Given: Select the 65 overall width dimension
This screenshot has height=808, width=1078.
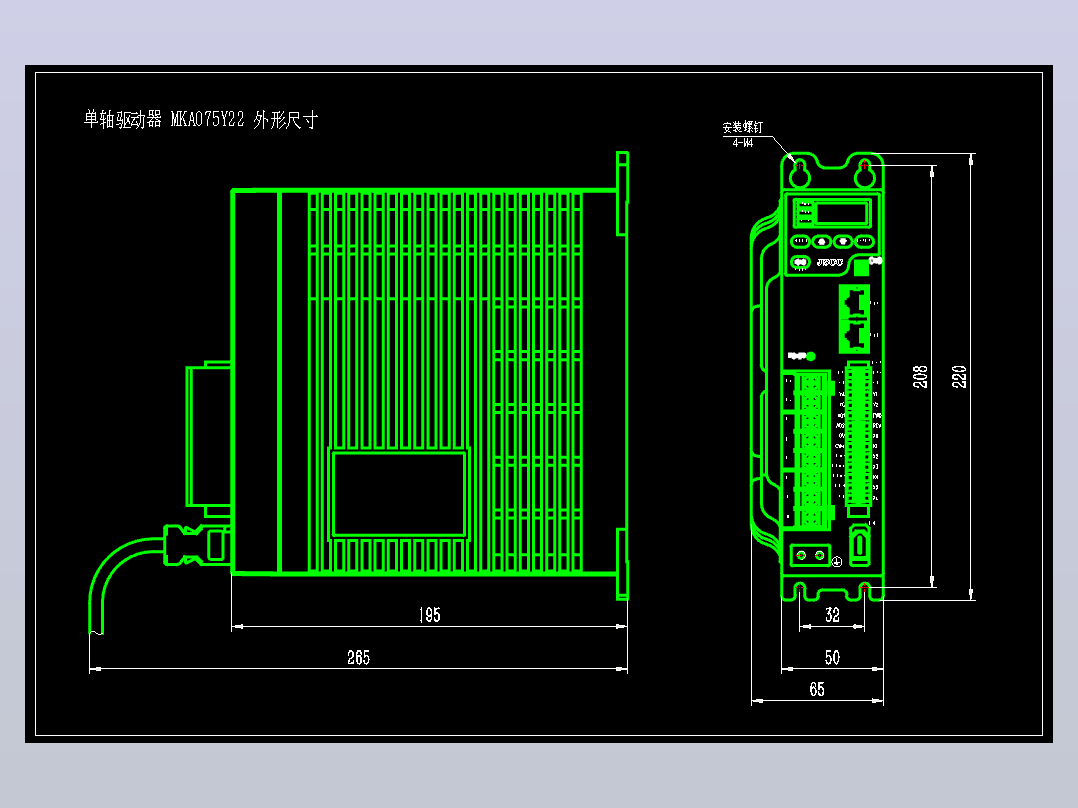Looking at the screenshot, I should coord(817,689).
